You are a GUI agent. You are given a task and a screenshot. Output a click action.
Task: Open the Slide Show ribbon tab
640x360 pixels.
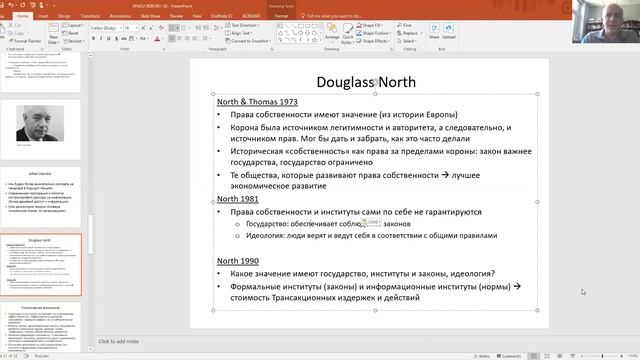[150, 16]
